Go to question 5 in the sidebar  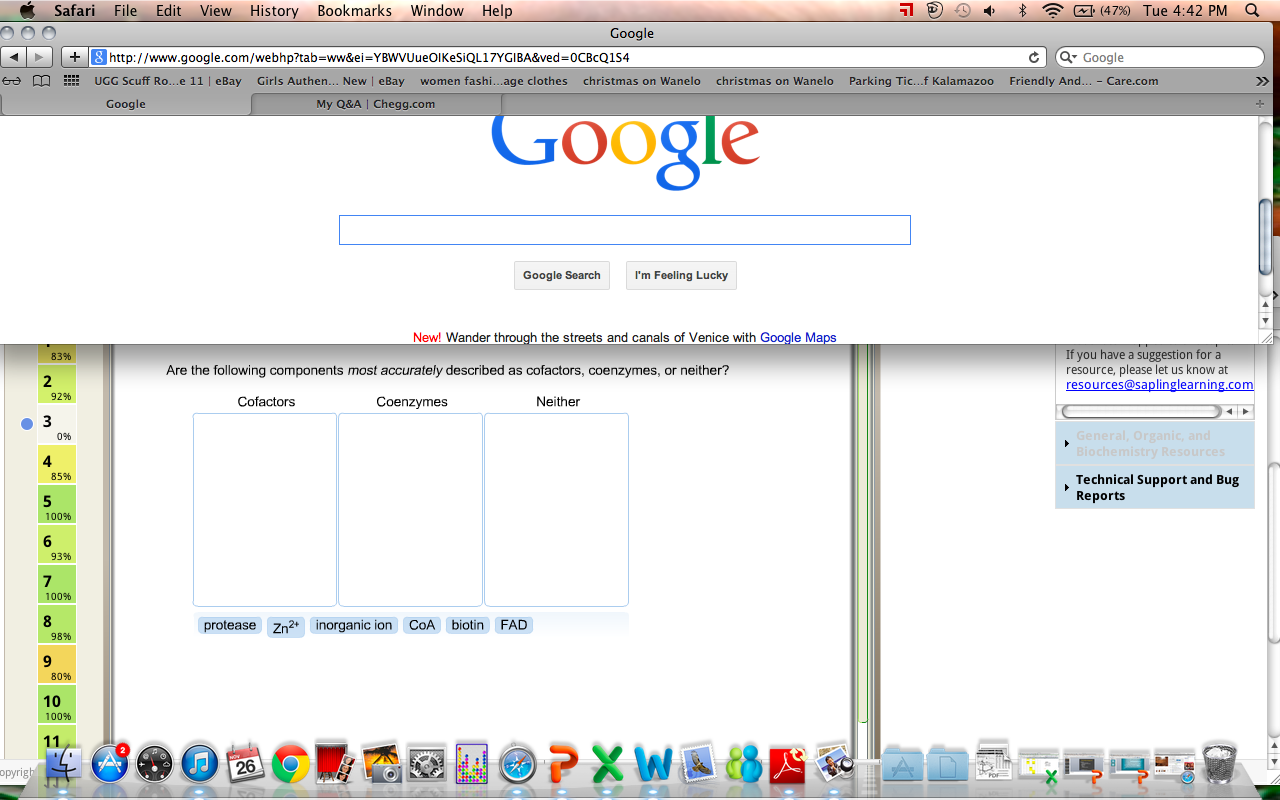pos(57,505)
